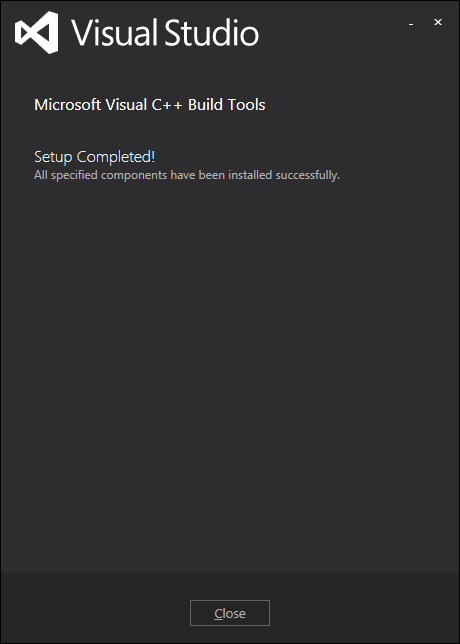Select the Visual Studio wordmark text
Screen dimensions: 460x644
pyautogui.click(x=166, y=32)
